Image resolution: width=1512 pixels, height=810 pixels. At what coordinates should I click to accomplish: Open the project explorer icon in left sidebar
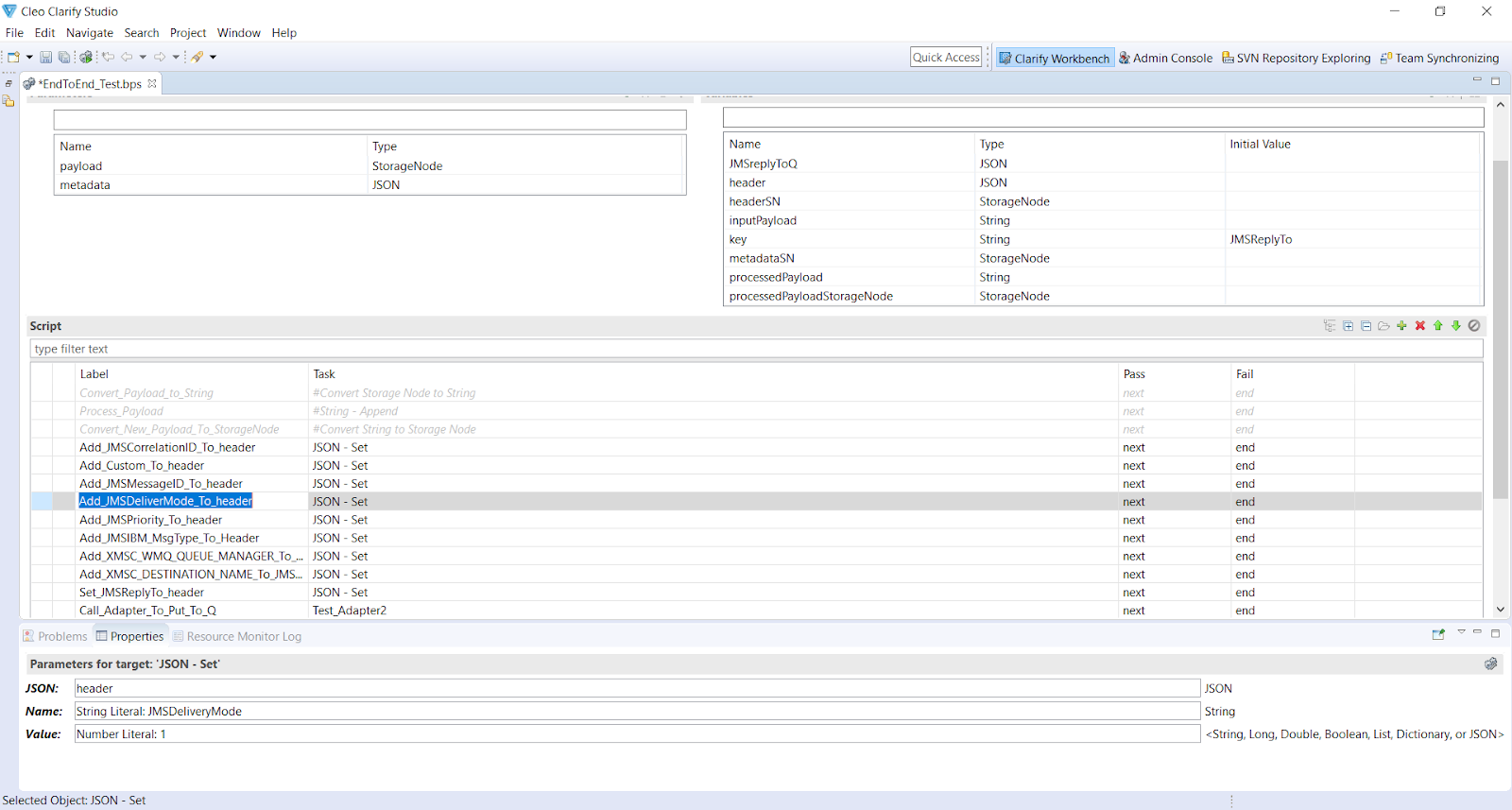(x=9, y=101)
